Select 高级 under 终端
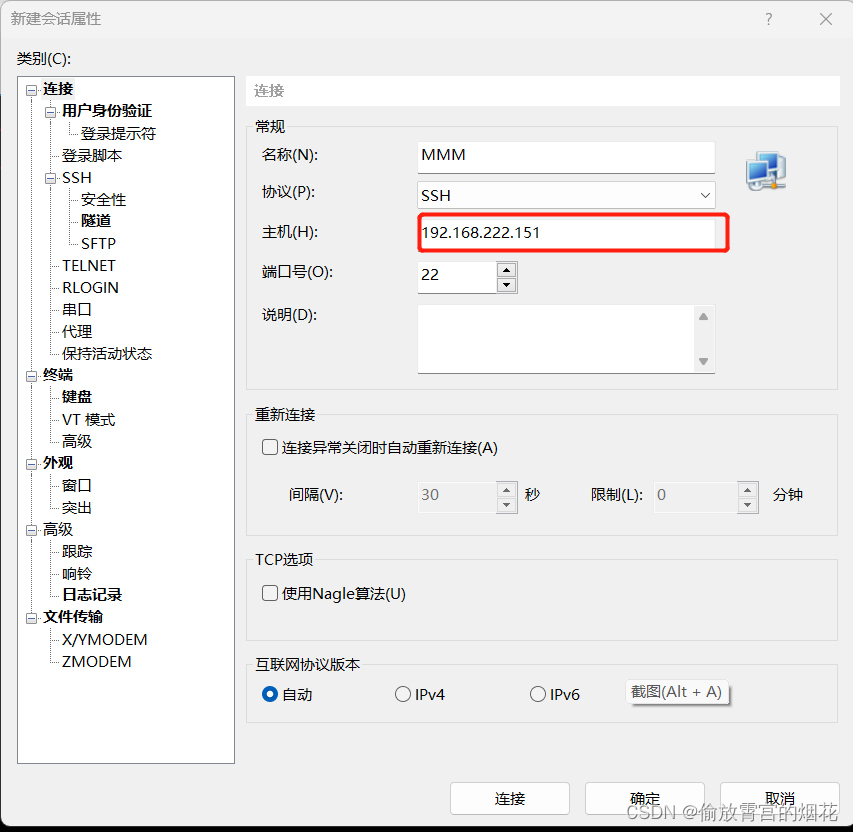The image size is (853, 832). coord(77,441)
